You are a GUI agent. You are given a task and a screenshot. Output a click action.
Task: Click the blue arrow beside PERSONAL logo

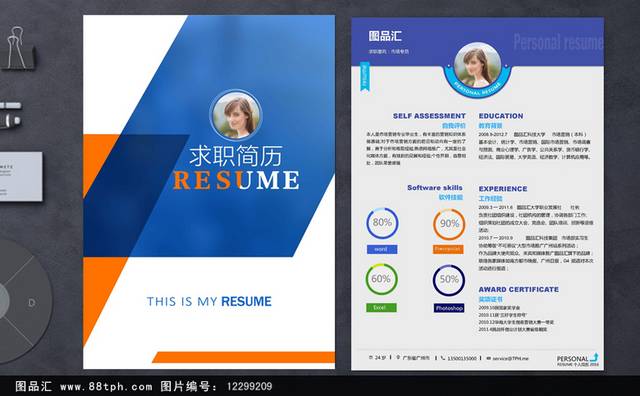pos(594,356)
